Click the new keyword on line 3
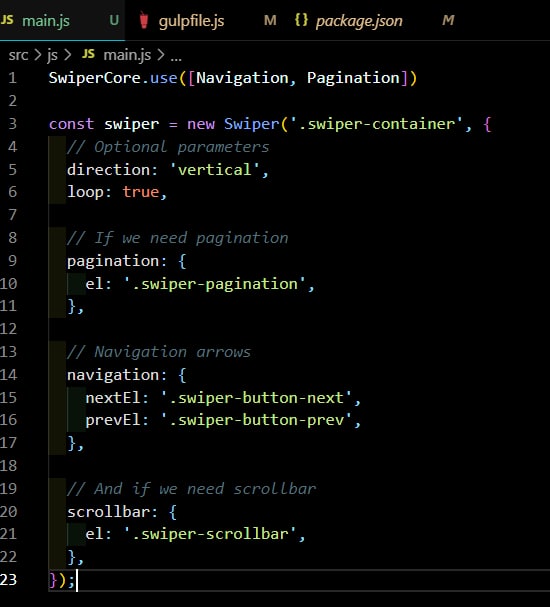The width and height of the screenshot is (550, 607). [200, 125]
